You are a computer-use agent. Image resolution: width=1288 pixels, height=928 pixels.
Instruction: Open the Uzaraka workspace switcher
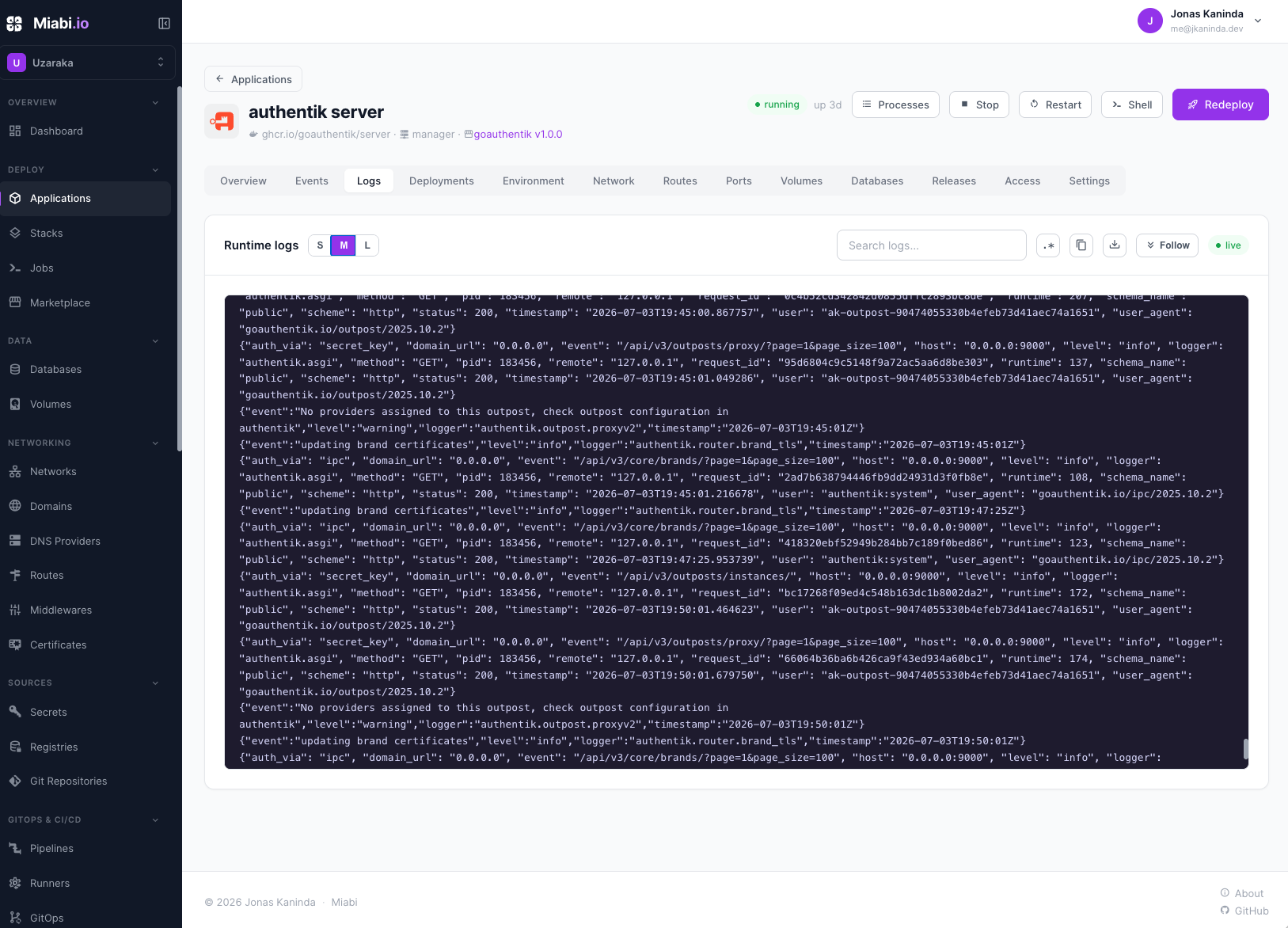[88, 63]
